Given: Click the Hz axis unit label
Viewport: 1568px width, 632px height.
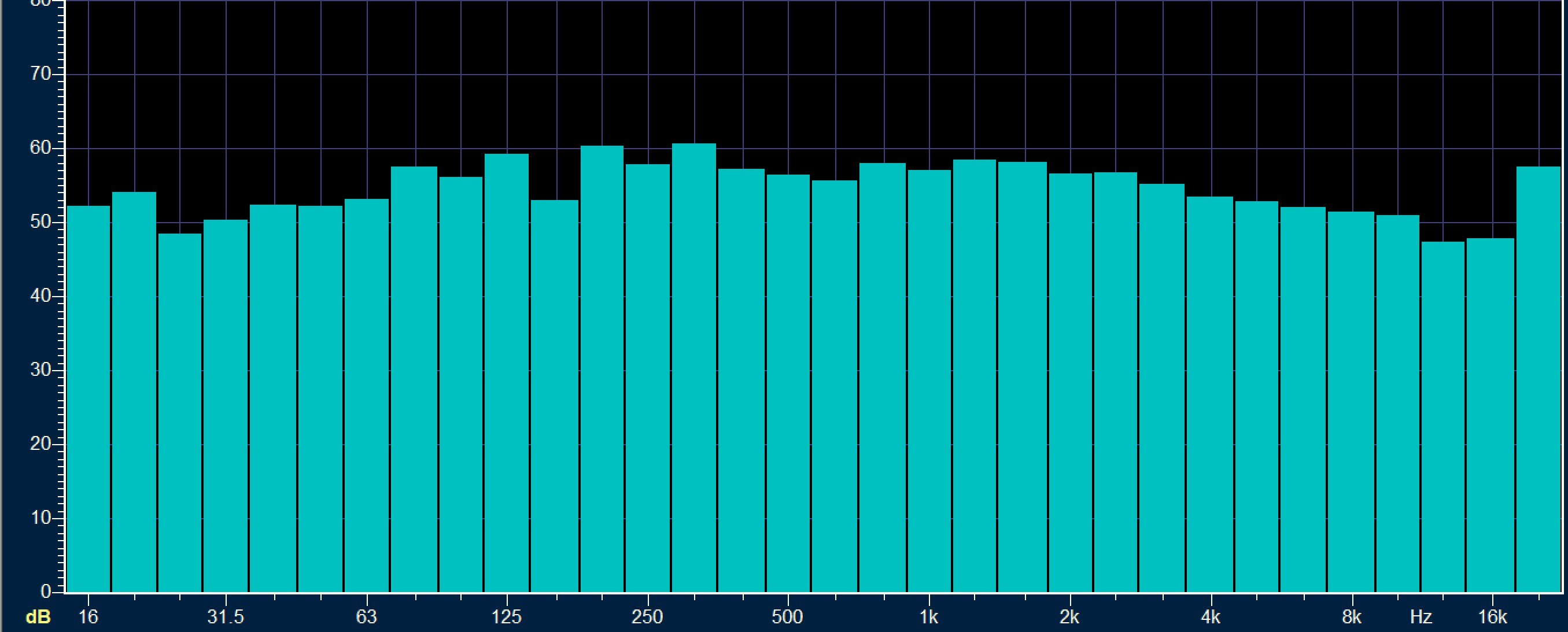Looking at the screenshot, I should (x=1421, y=618).
